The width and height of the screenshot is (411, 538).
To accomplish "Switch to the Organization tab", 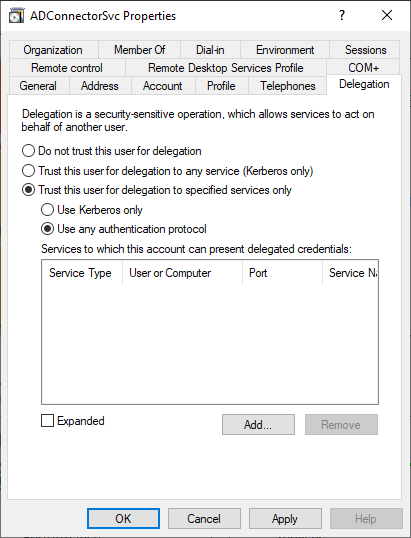I will coord(54,50).
